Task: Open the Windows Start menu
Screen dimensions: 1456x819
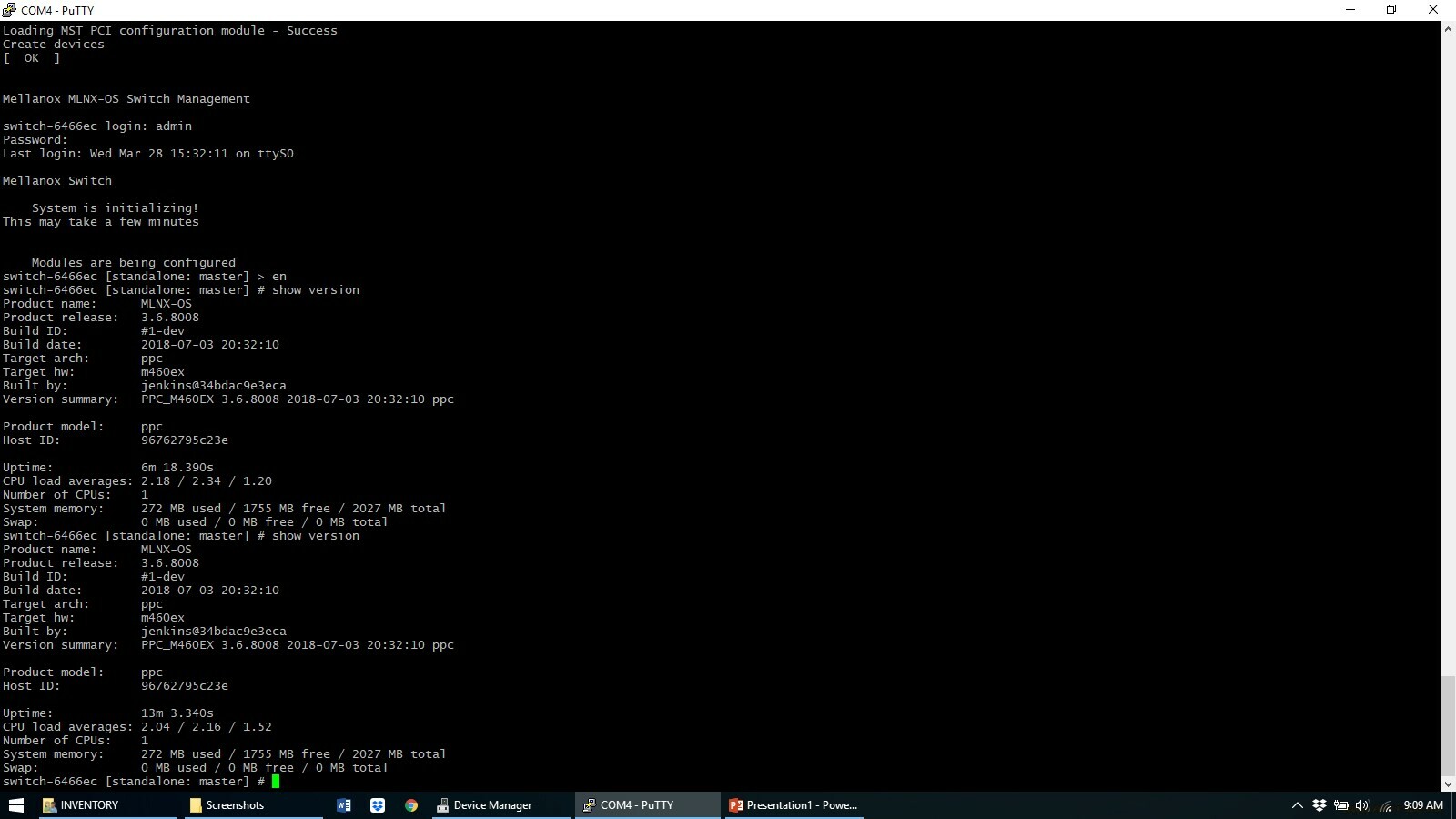Action: [16, 805]
